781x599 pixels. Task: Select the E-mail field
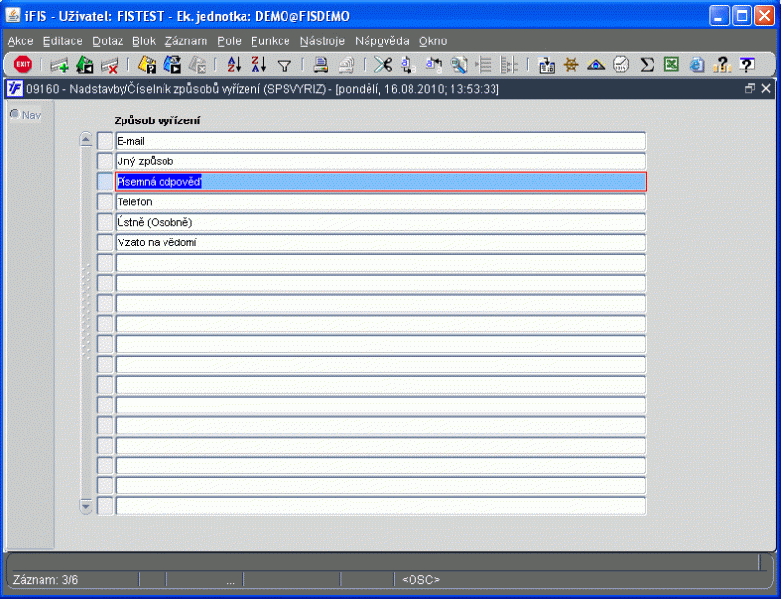[x=381, y=141]
